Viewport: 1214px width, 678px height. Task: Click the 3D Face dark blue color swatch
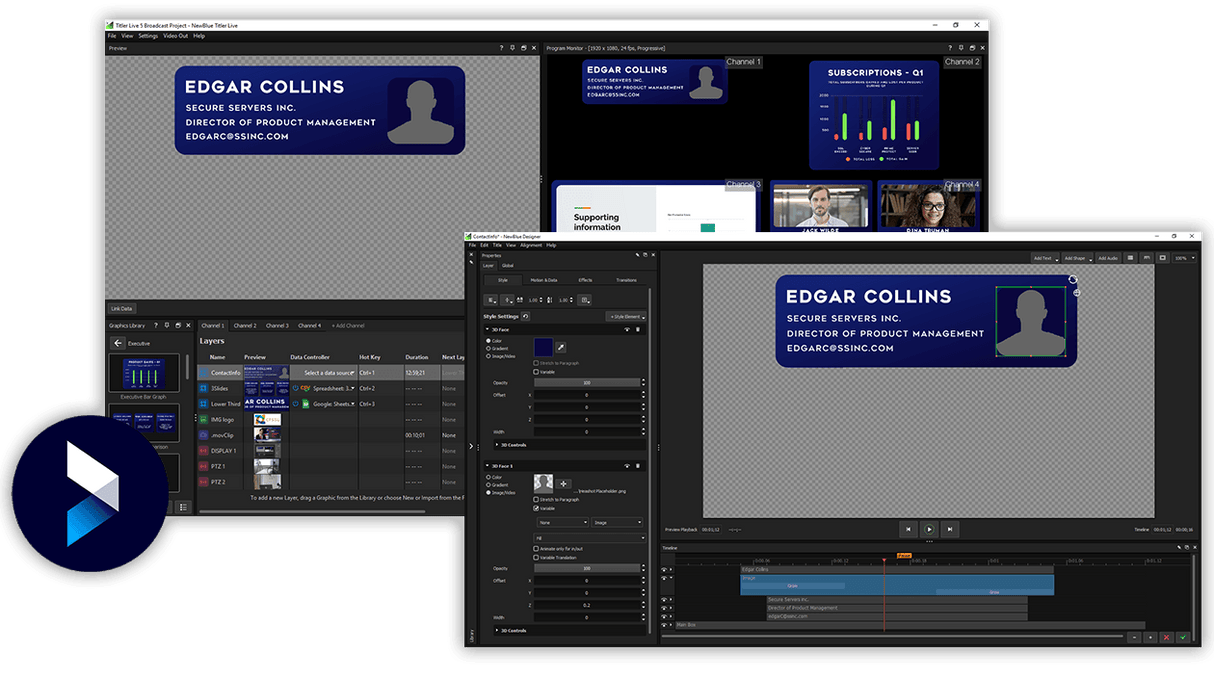[543, 347]
